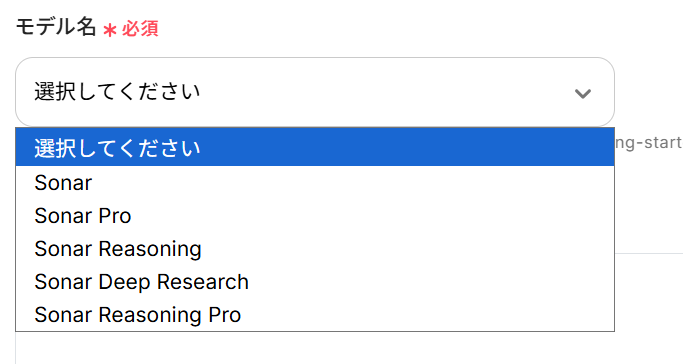Click blue highlight bar beside 選択してください option
This screenshot has width=683, height=364.
[x=407, y=147]
